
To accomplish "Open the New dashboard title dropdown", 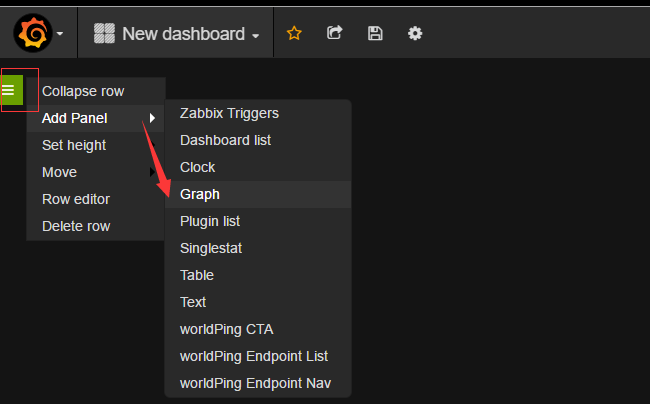I will coord(191,34).
